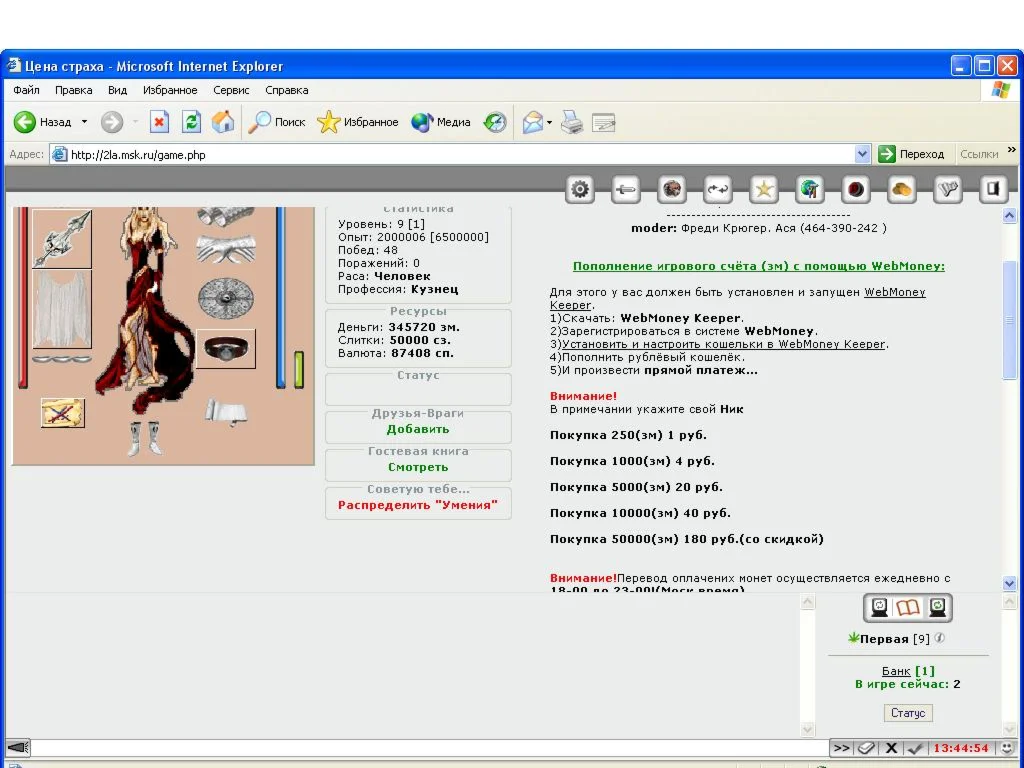
Task: Click the checkmark icon in chat bar
Action: (915, 748)
